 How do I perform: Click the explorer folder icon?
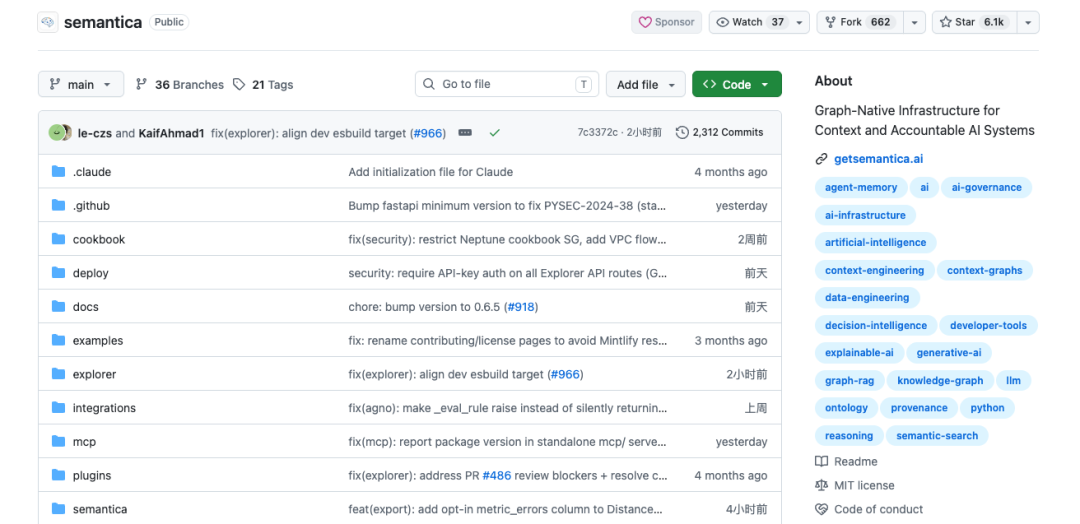pyautogui.click(x=59, y=374)
